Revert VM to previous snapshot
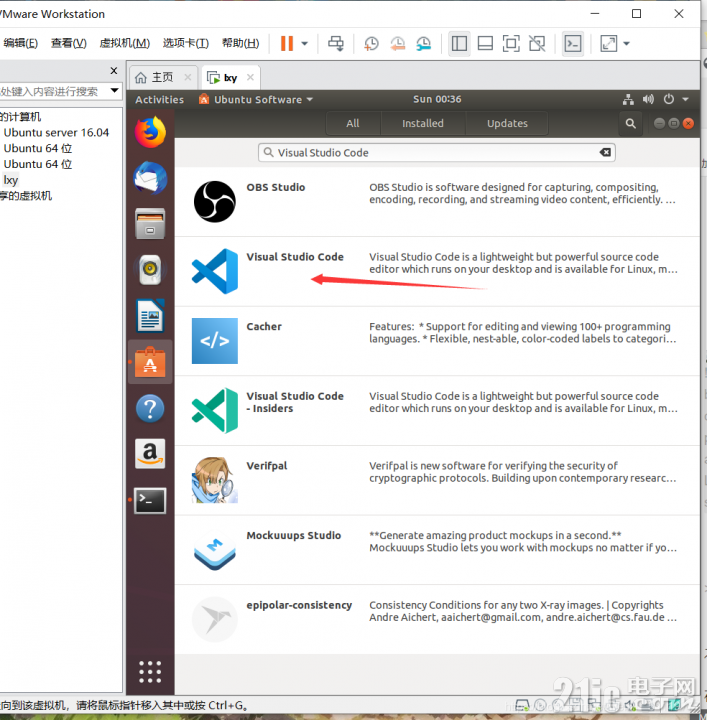Screen dimensions: 707x720 click(x=398, y=44)
